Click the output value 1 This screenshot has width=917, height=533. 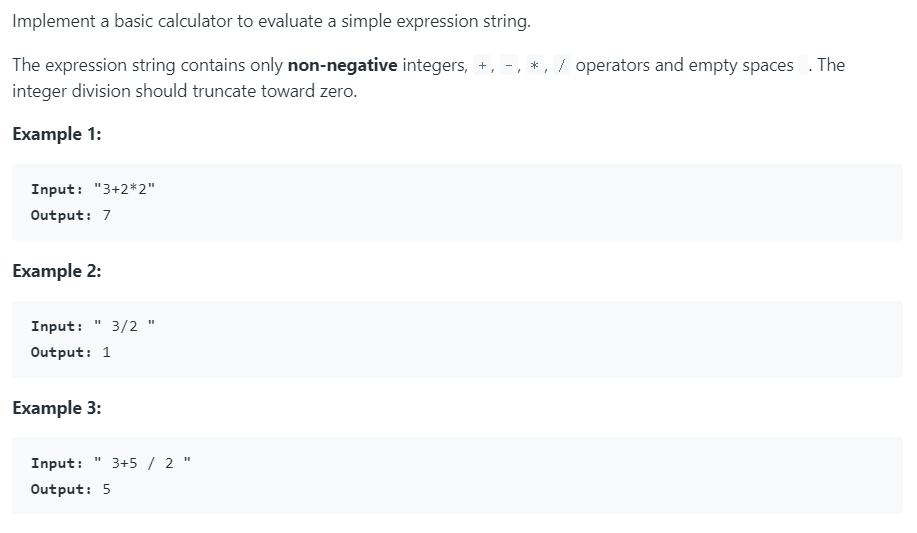tap(107, 352)
